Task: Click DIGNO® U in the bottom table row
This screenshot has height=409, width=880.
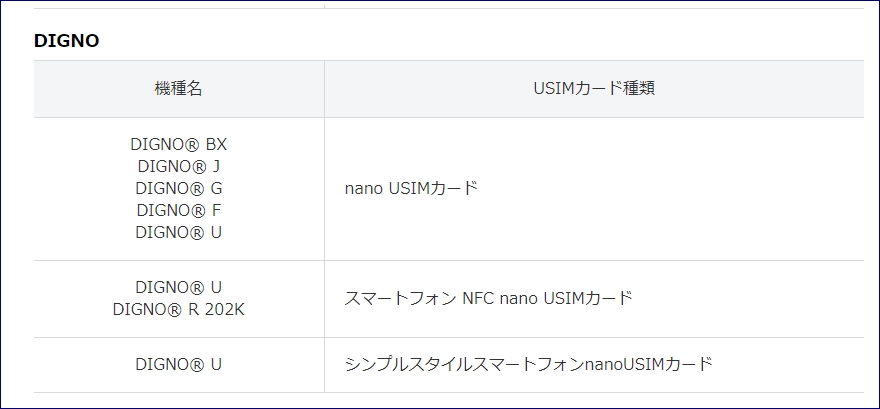Action: click(x=178, y=365)
